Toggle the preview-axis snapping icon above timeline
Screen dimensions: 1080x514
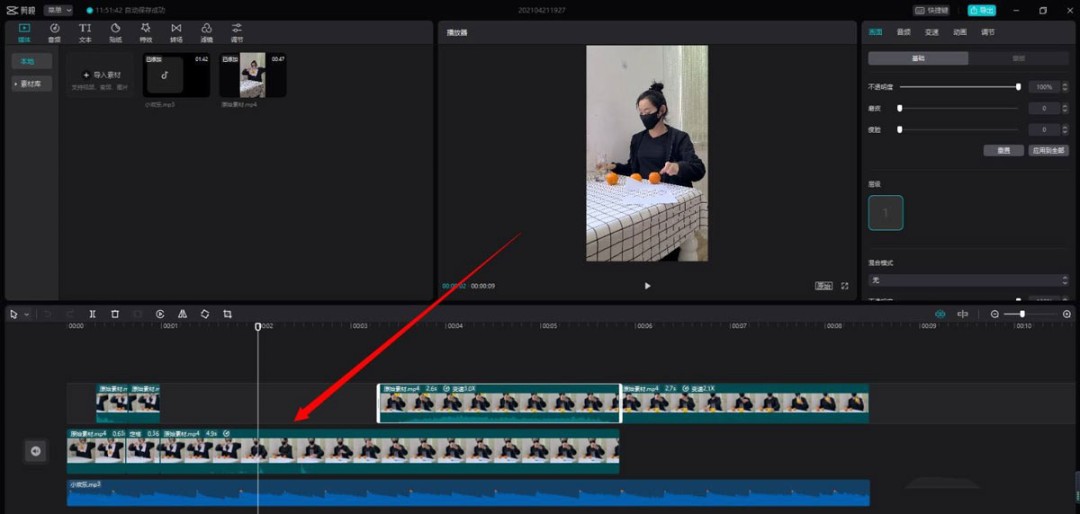pos(963,314)
